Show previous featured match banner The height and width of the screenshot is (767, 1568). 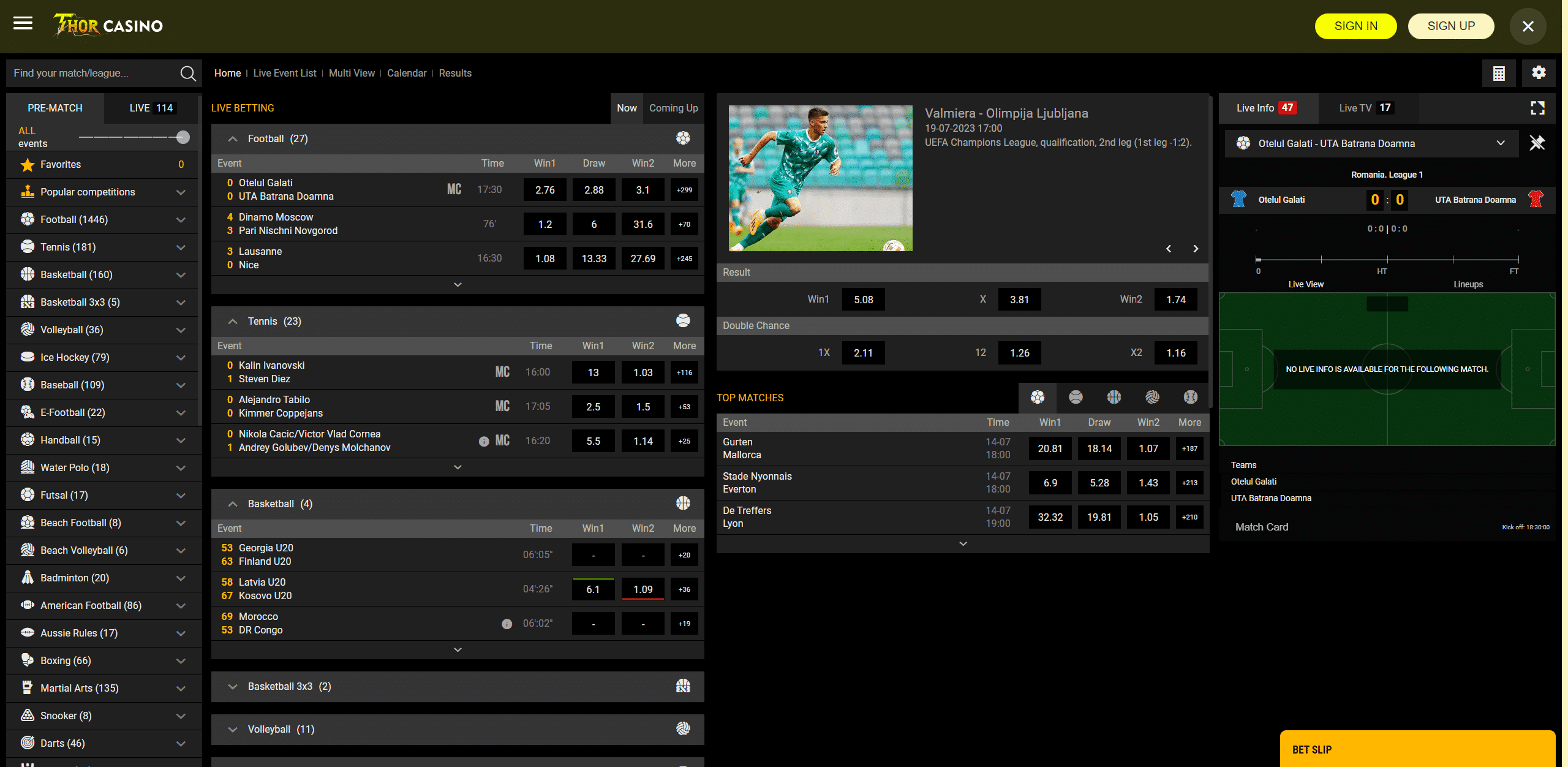(x=1169, y=249)
